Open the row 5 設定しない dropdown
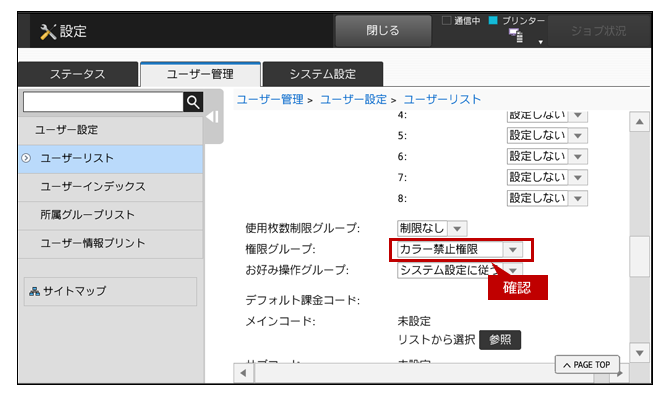Image resolution: width=670 pixels, height=396 pixels. (547, 135)
